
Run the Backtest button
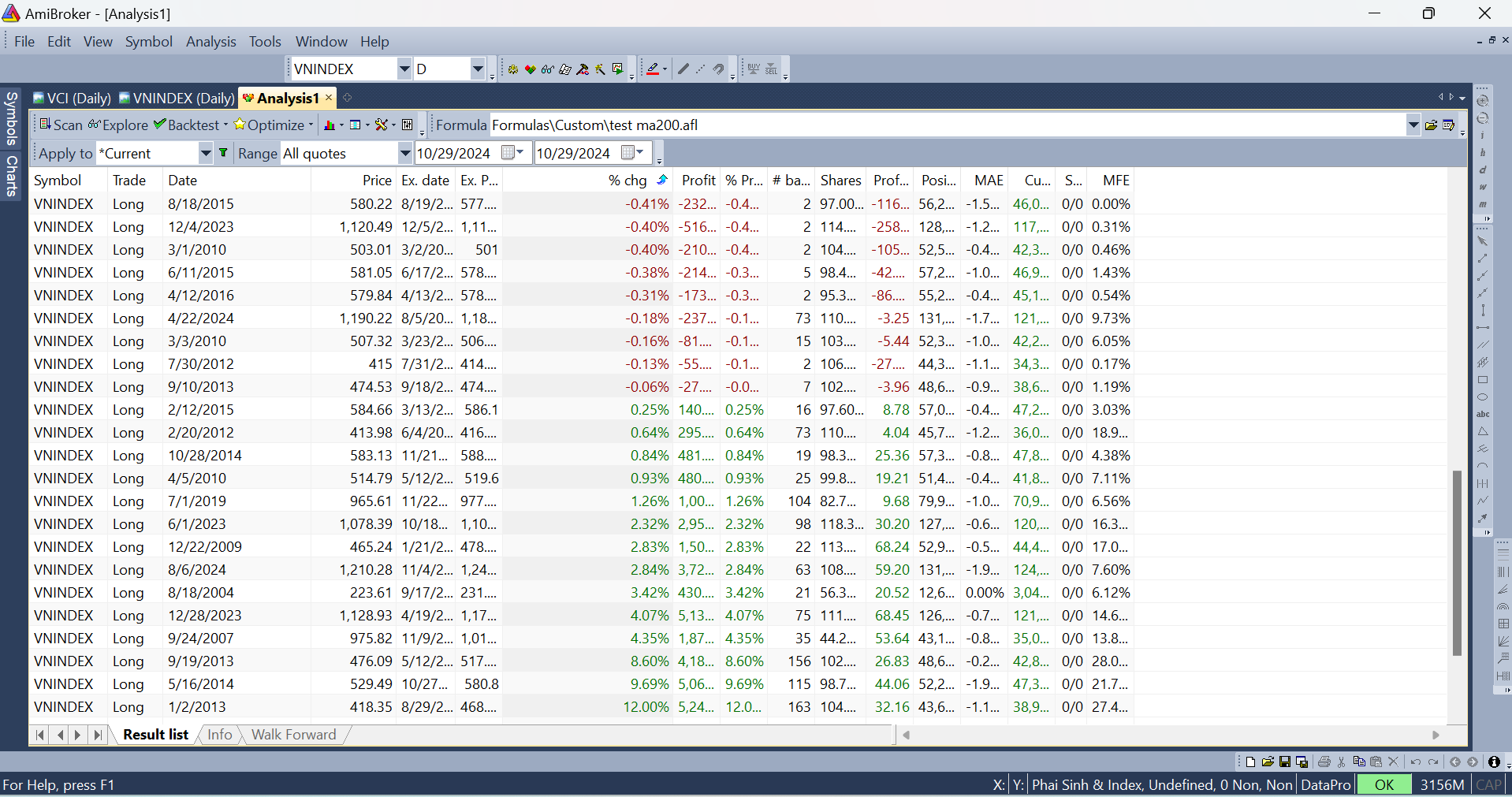(187, 125)
